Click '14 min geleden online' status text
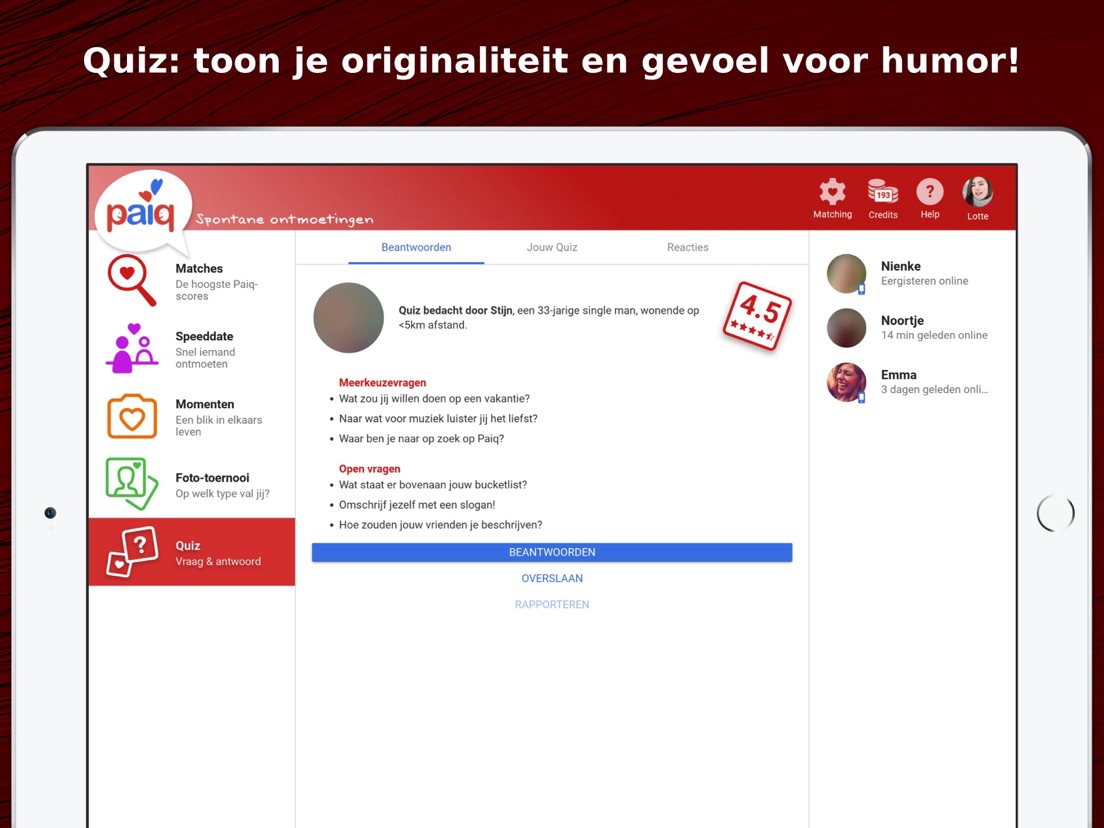1104x828 pixels. tap(934, 335)
